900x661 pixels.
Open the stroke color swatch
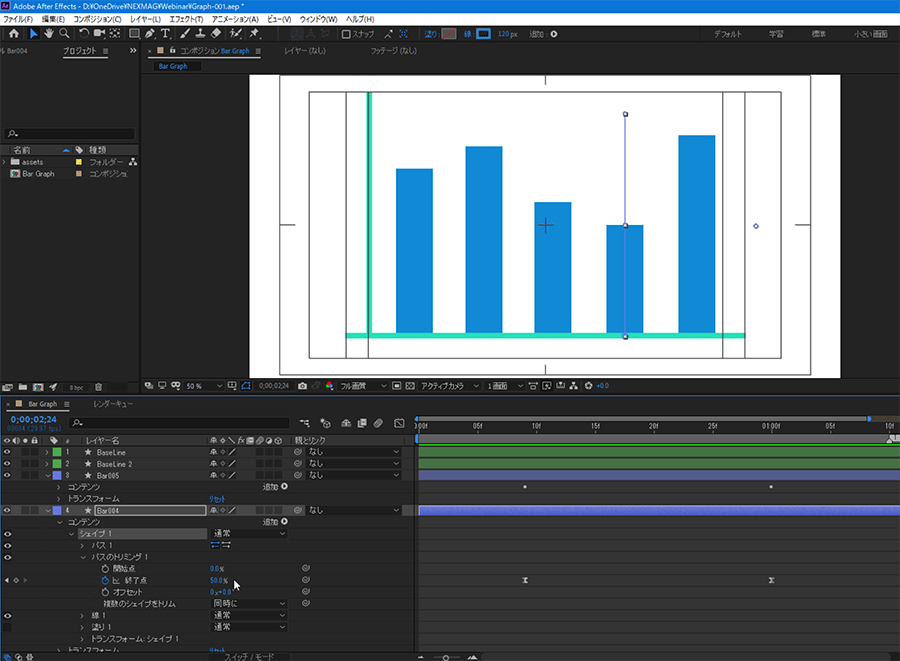(482, 33)
